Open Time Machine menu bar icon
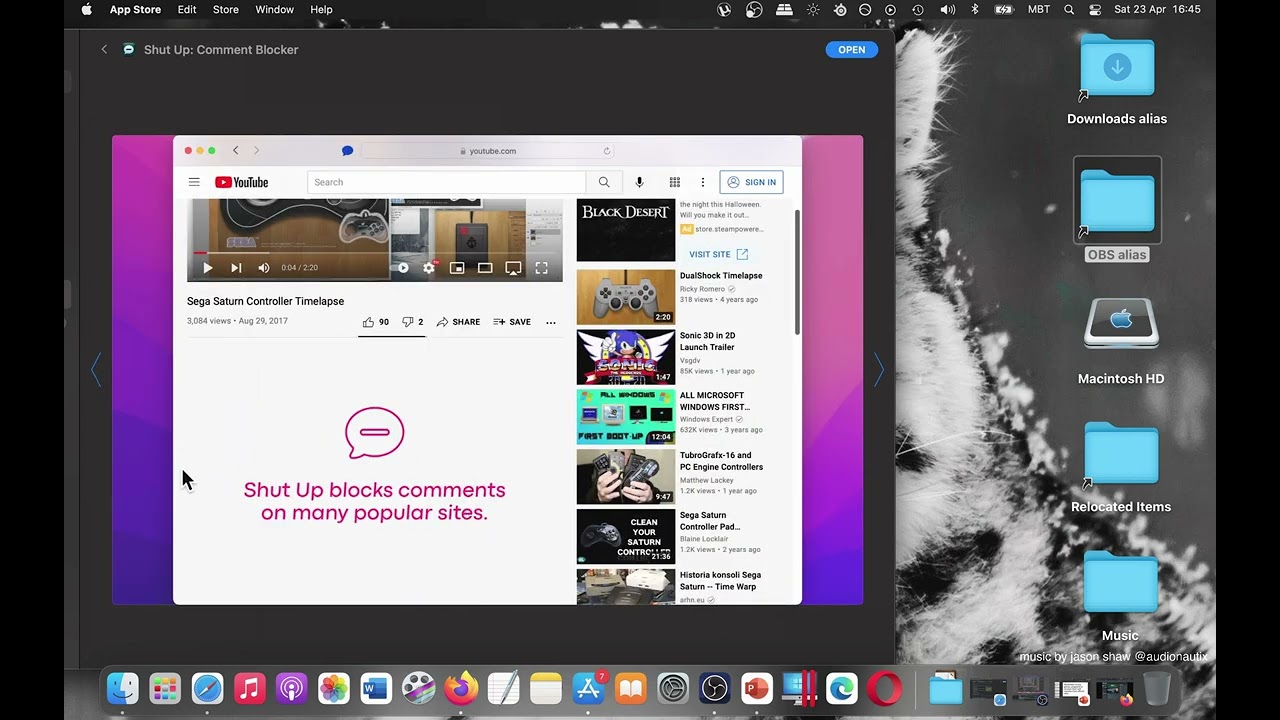 [918, 10]
